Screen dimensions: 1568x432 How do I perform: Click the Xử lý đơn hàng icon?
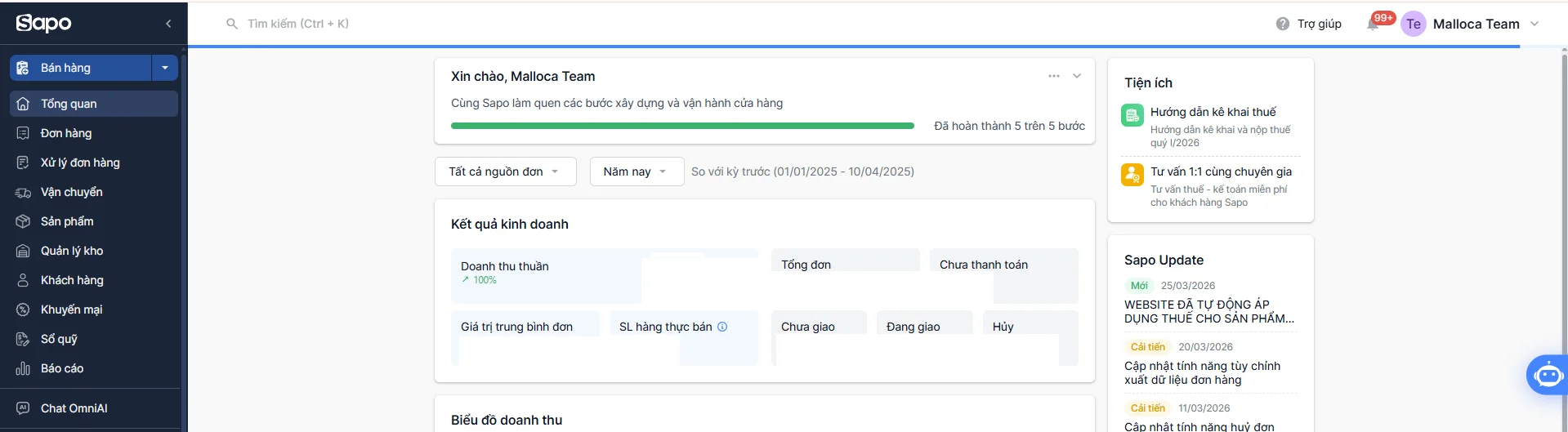(x=23, y=163)
